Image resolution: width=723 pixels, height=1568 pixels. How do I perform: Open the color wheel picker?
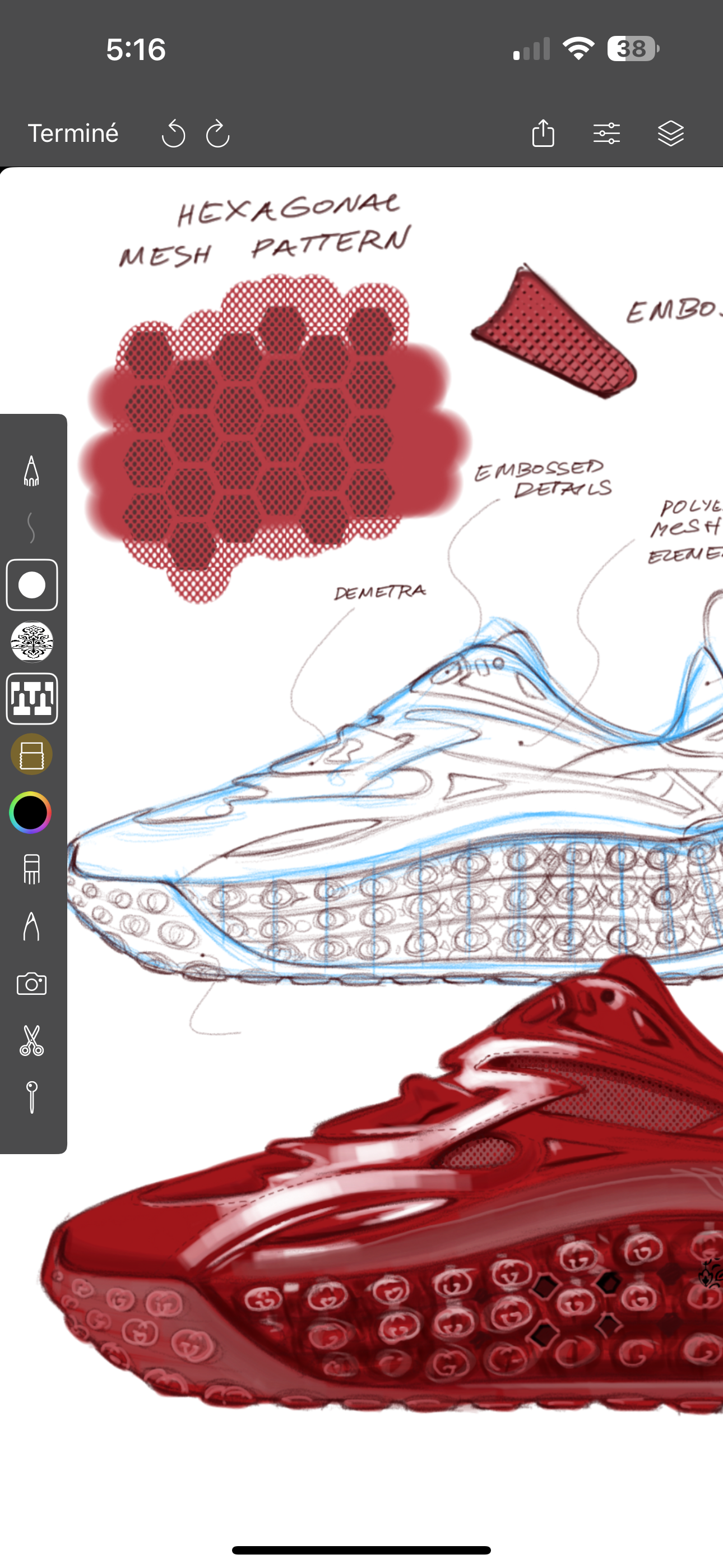[30, 812]
